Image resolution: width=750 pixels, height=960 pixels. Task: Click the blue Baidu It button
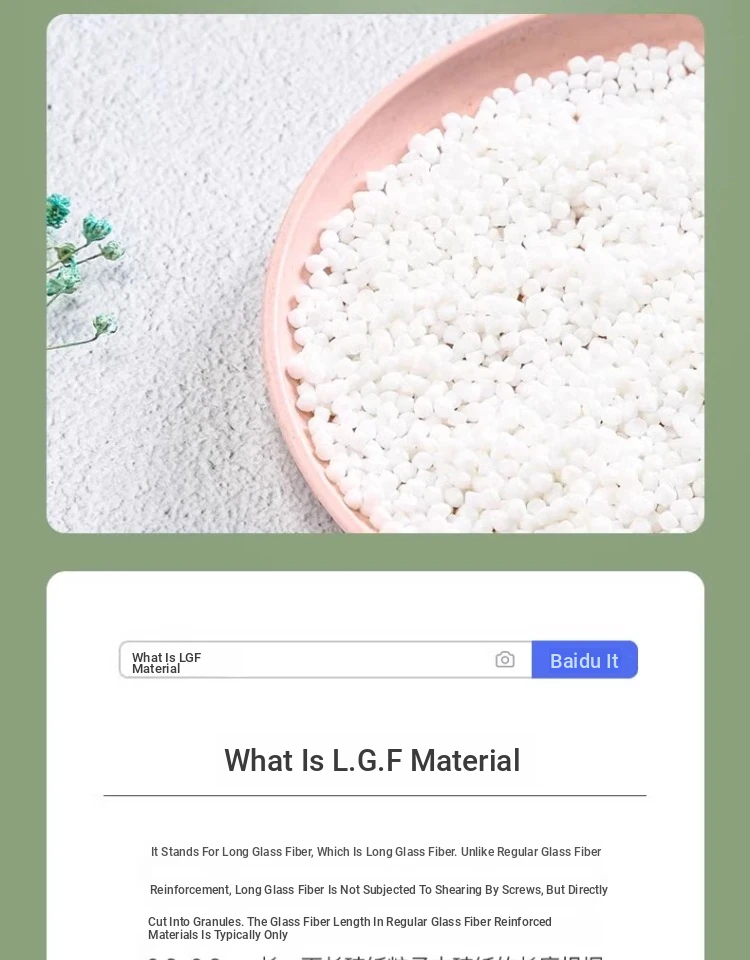(x=585, y=660)
